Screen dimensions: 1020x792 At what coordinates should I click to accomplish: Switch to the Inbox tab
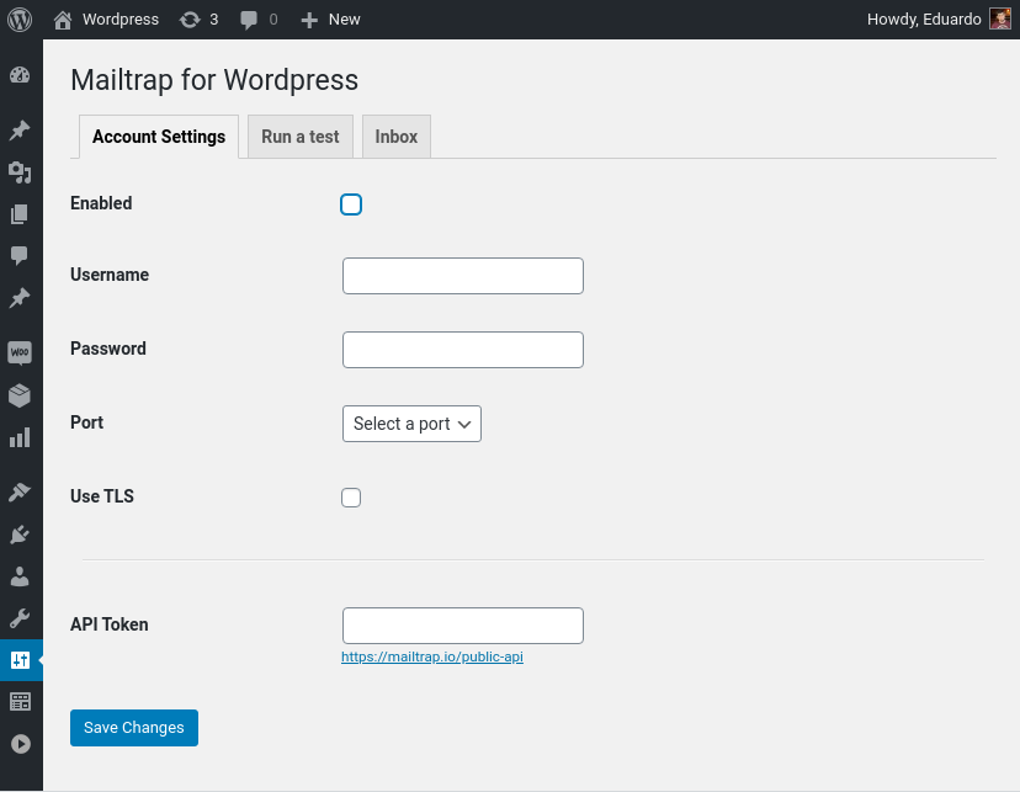pos(396,137)
